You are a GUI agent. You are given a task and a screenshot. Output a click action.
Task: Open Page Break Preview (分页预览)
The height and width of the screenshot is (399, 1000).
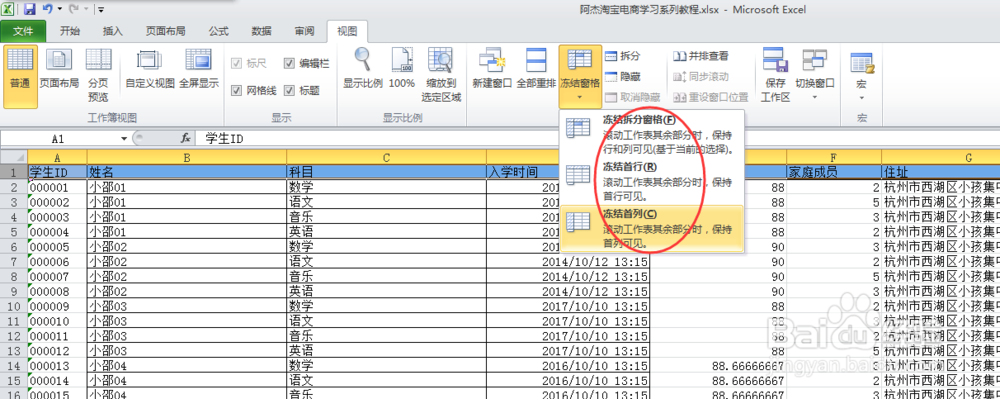(x=98, y=75)
